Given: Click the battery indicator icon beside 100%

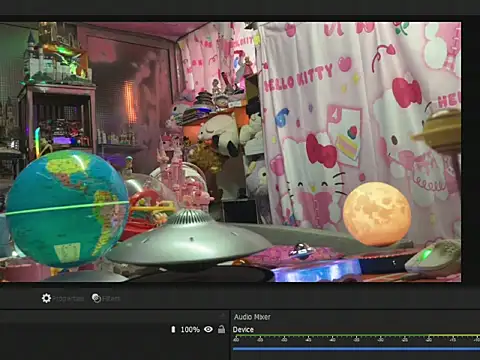Looking at the screenshot, I should (x=173, y=329).
